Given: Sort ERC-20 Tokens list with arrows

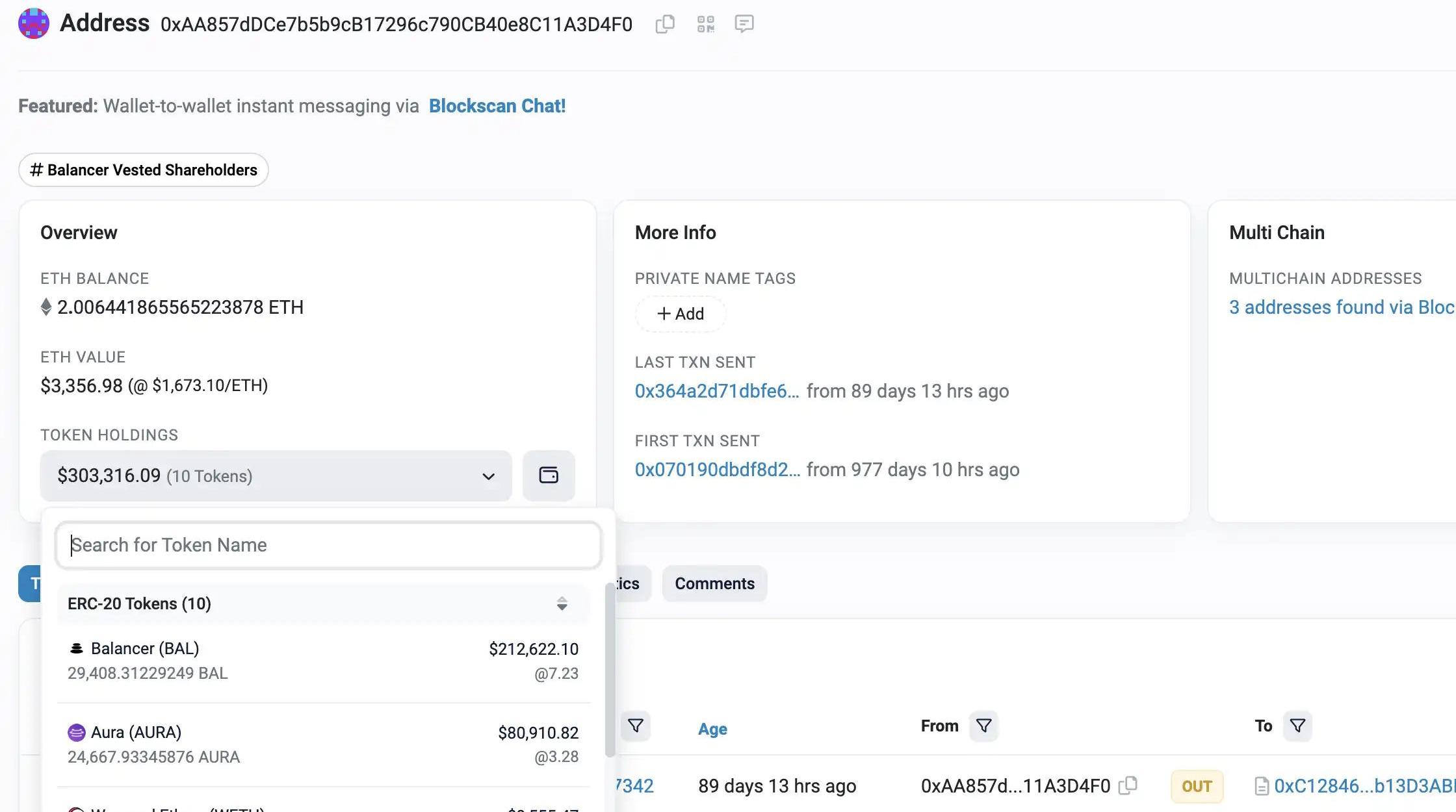Looking at the screenshot, I should 562,604.
